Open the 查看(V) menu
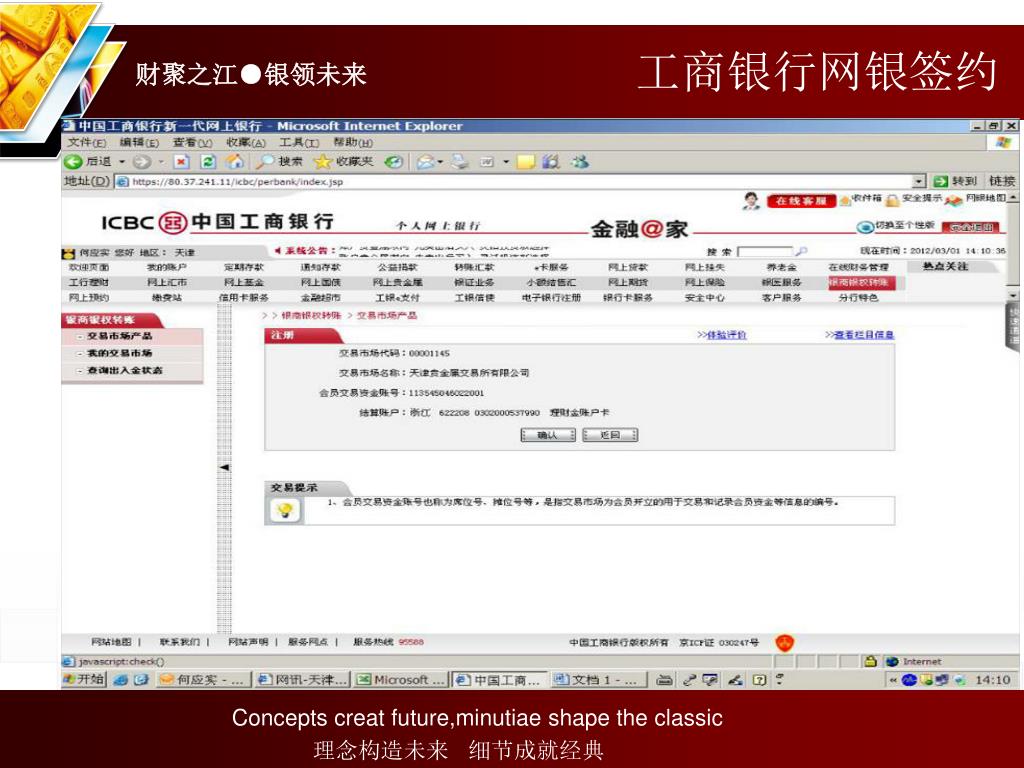The image size is (1024, 768). 192,142
